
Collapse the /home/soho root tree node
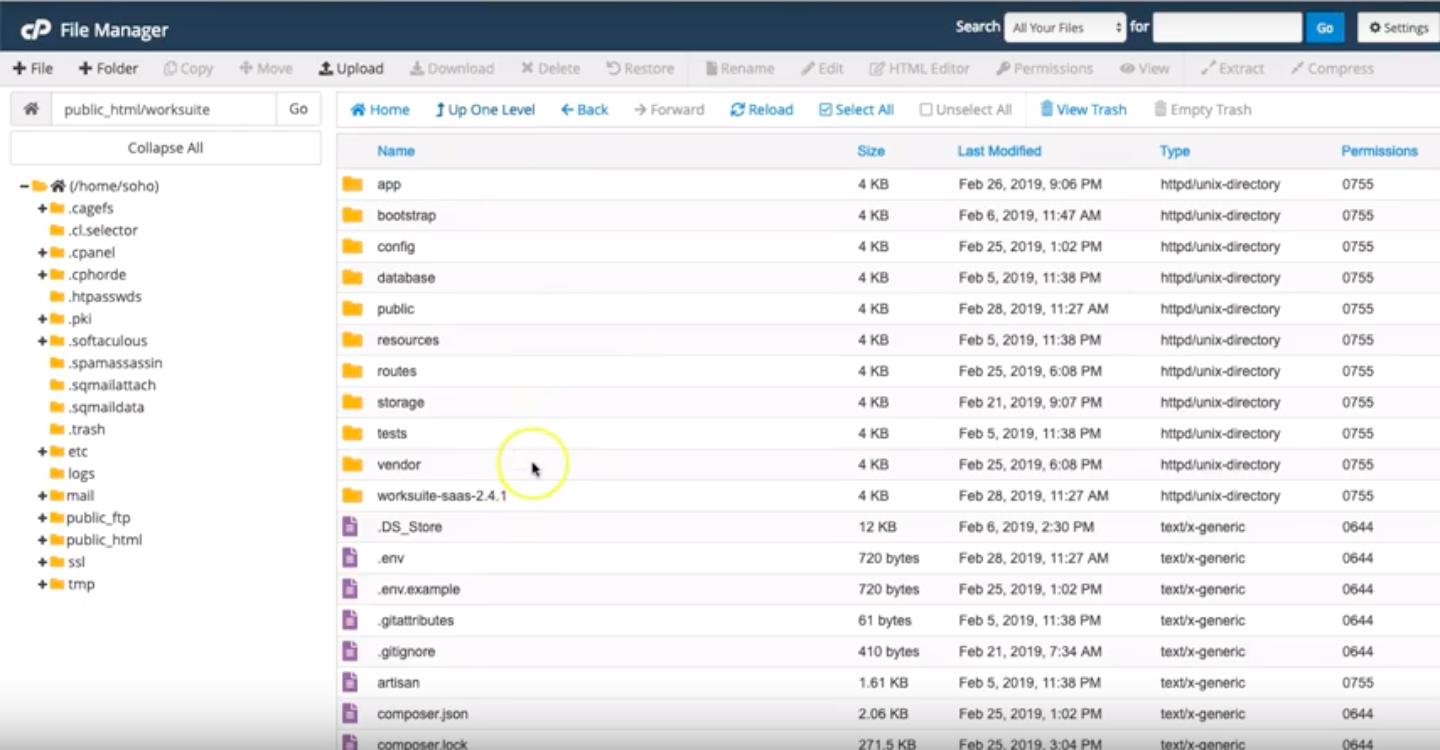(25, 186)
